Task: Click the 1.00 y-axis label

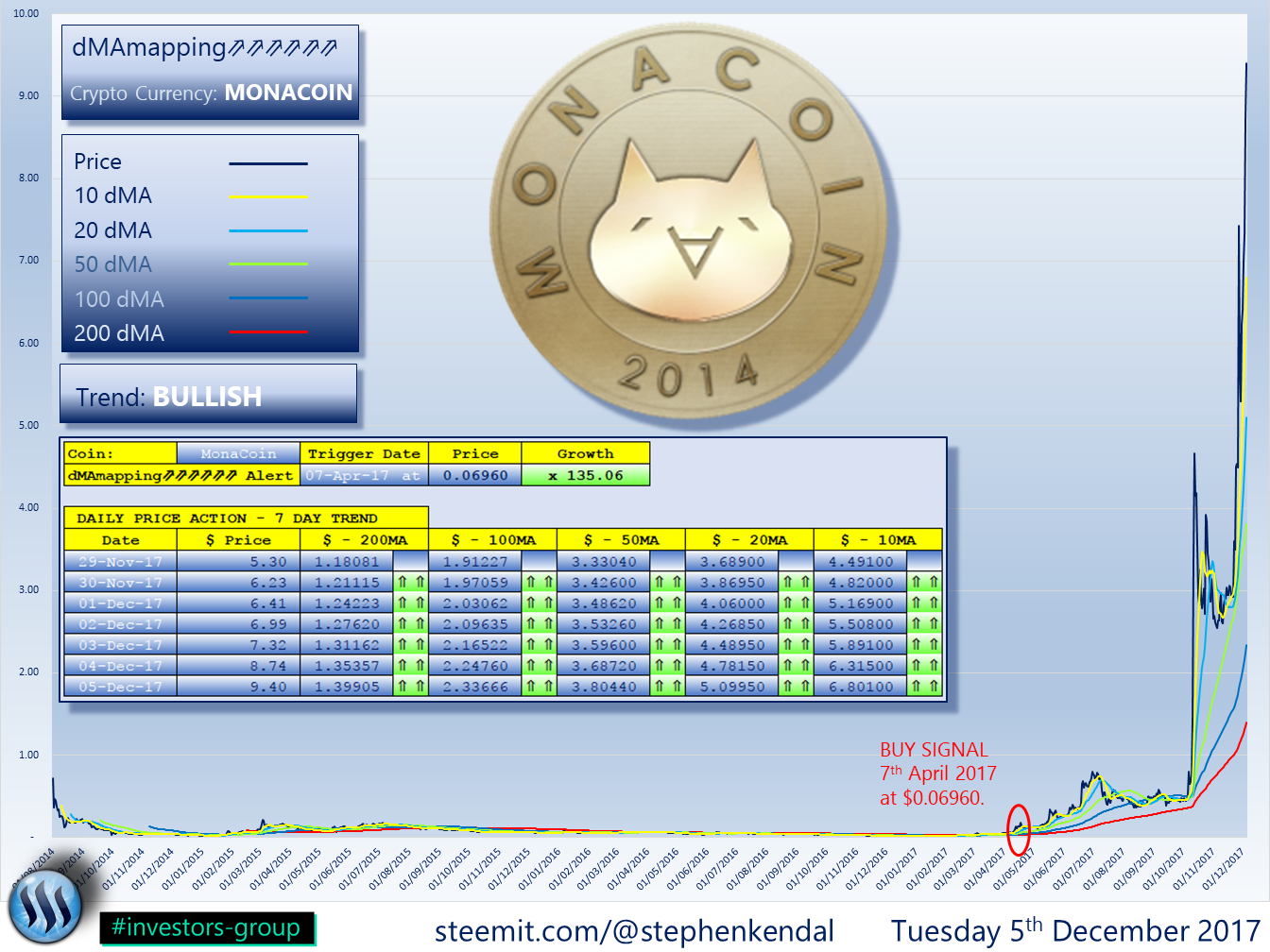Action: (29, 755)
